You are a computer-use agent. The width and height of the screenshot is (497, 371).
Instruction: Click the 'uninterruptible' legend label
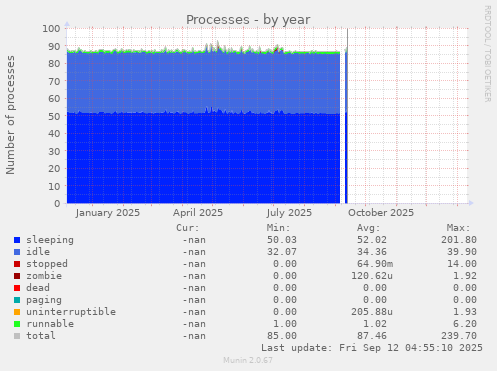(71, 312)
